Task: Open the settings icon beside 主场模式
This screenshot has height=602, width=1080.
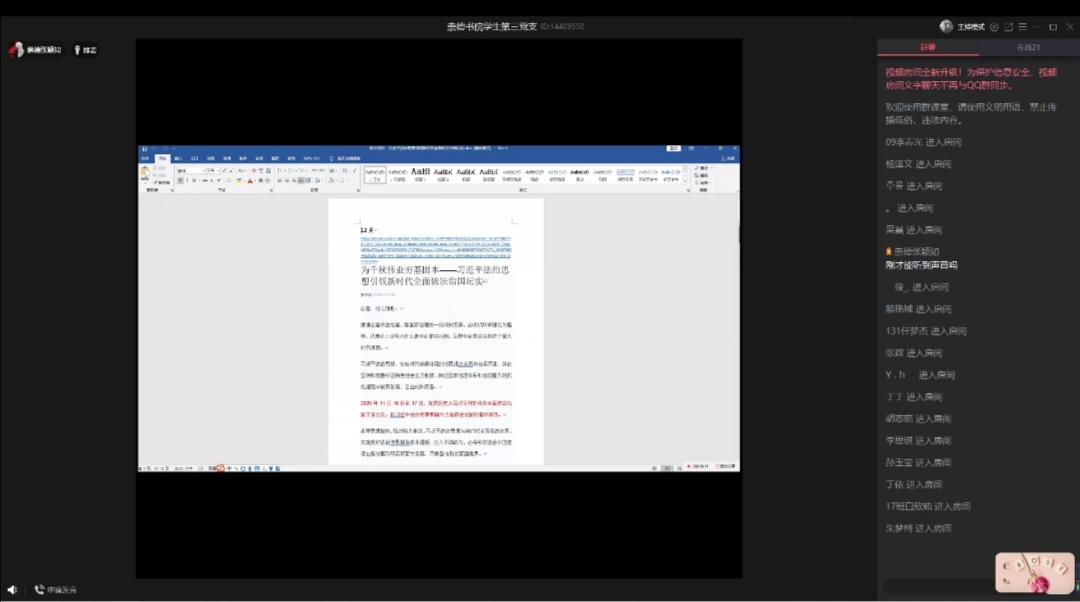Action: [x=993, y=27]
